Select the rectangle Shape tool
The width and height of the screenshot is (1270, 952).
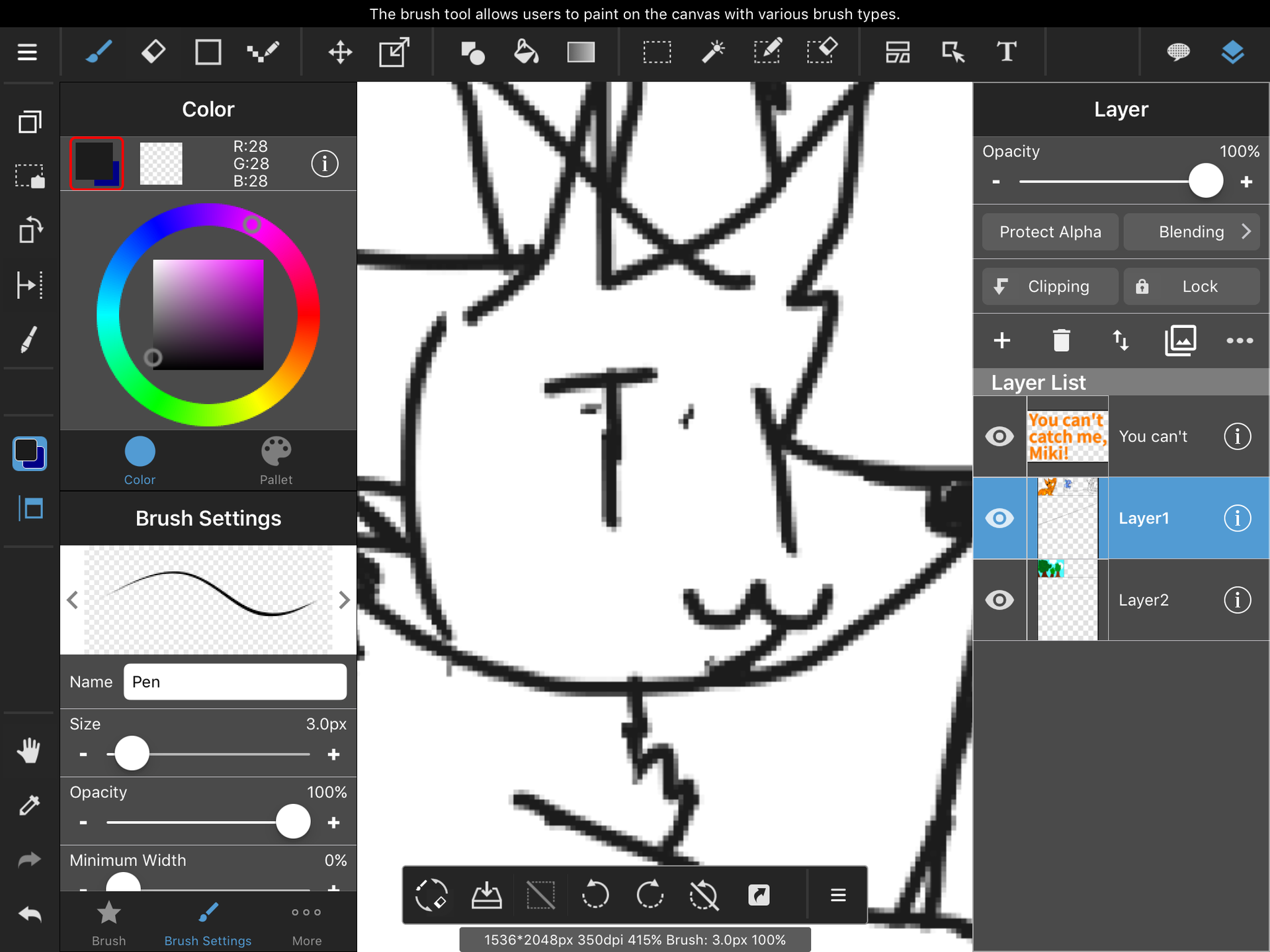pos(208,52)
